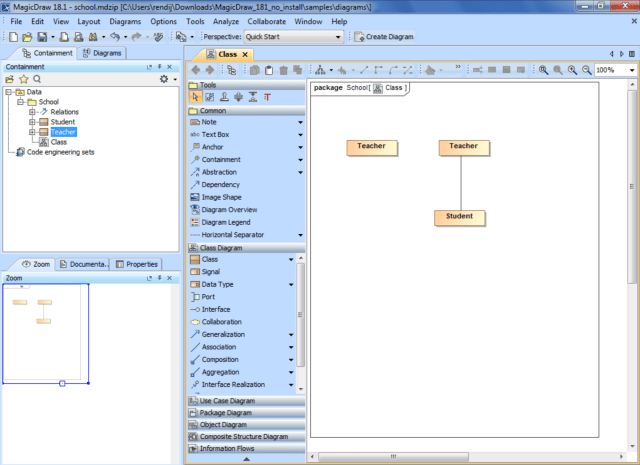
Task: Click the binoculars Find icon
Action: pos(93,37)
